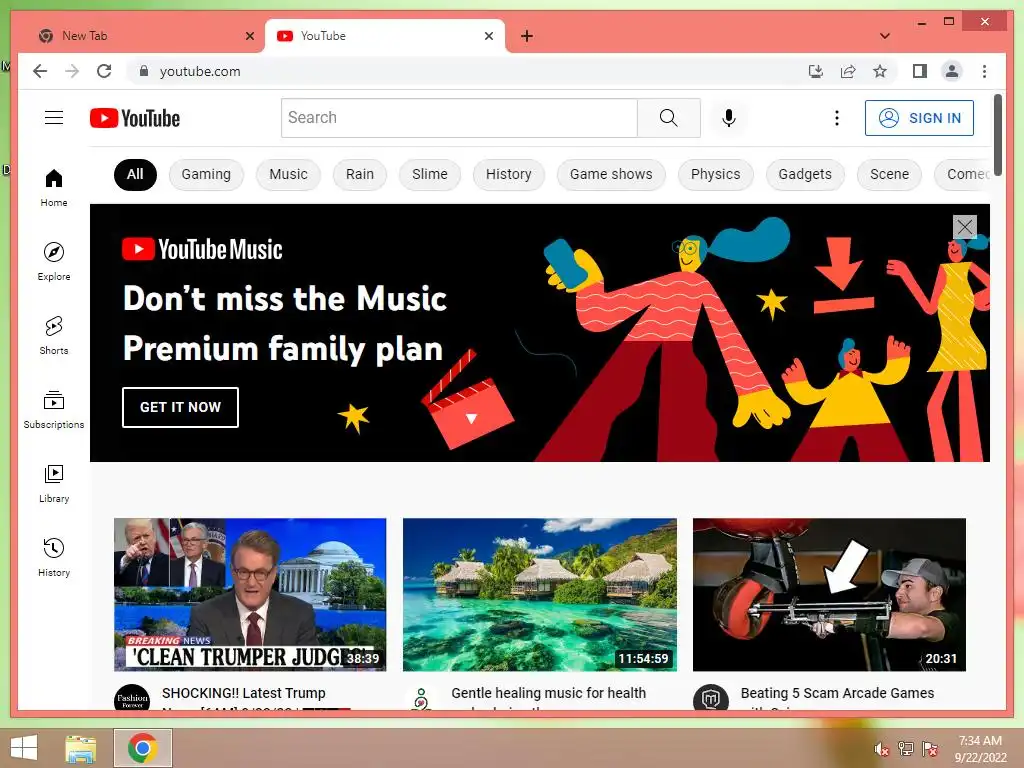View site information lock icon
Viewport: 1024px width, 768px height.
click(144, 71)
